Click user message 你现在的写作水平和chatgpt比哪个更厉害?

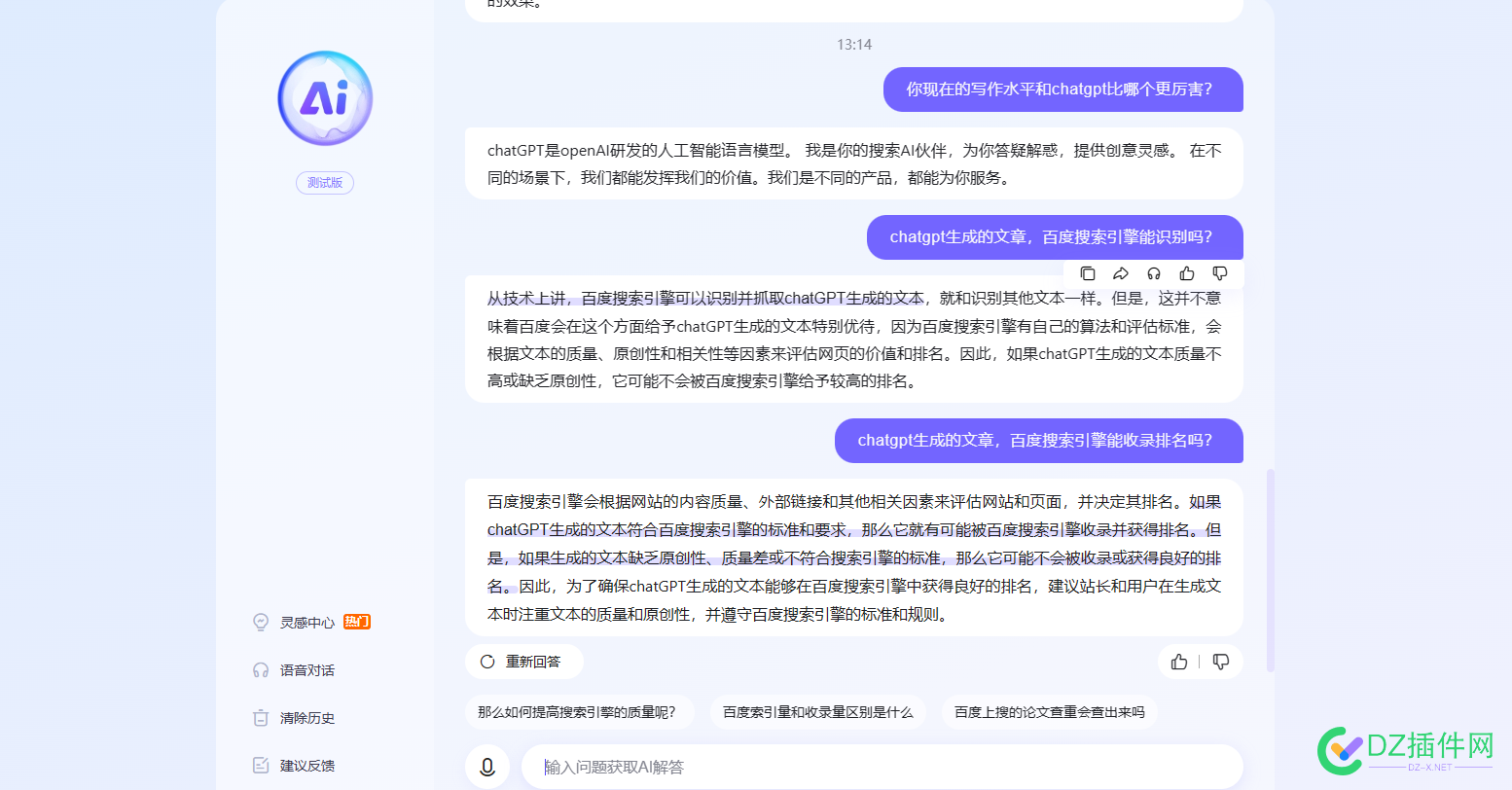(x=1063, y=90)
